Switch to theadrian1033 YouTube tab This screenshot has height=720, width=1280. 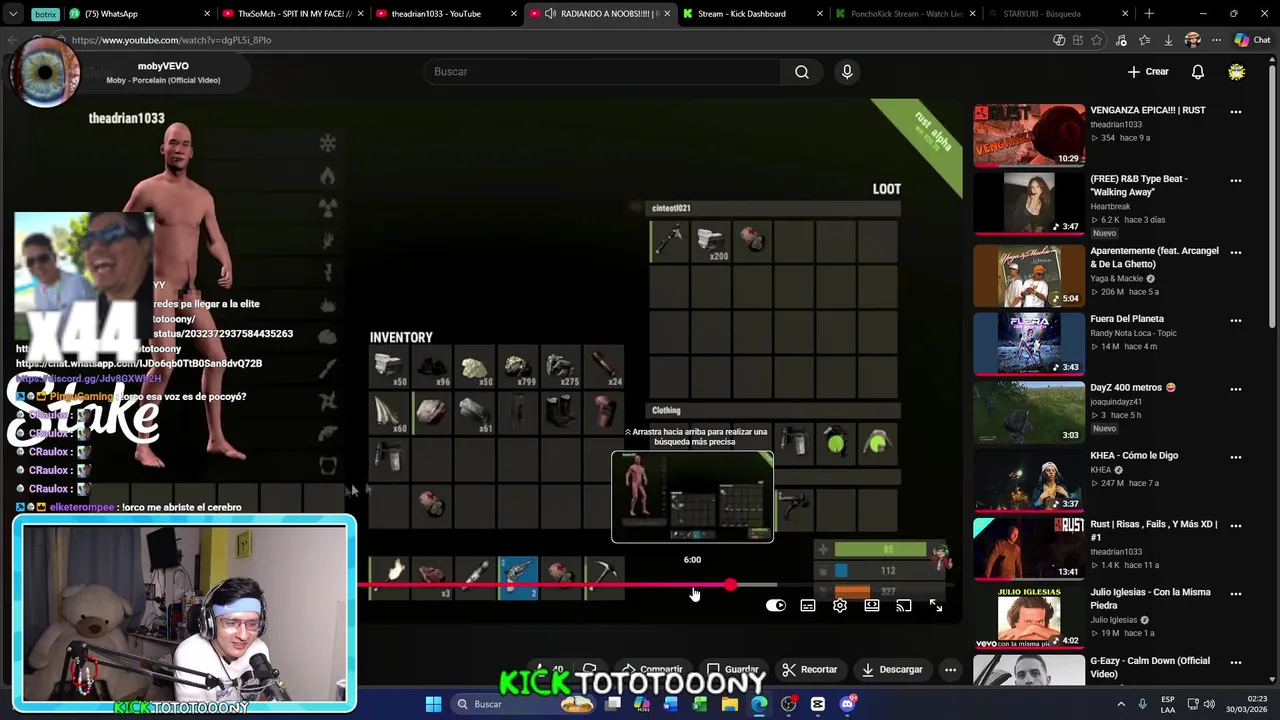(444, 14)
